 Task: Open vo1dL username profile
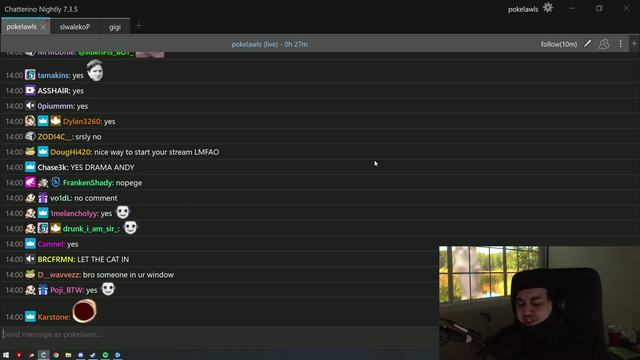(x=61, y=198)
